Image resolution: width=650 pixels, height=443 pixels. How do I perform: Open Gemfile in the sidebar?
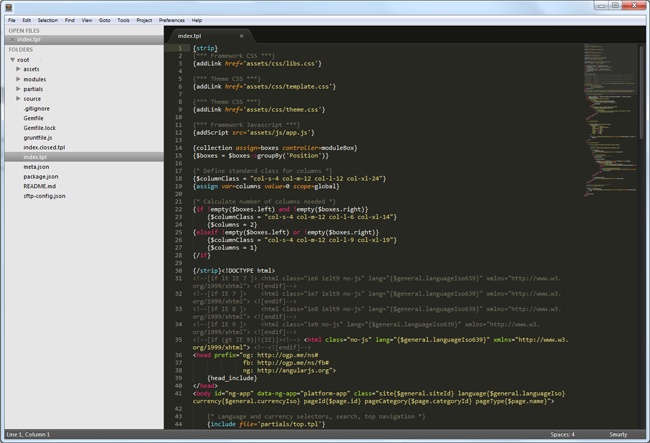pyautogui.click(x=33, y=118)
